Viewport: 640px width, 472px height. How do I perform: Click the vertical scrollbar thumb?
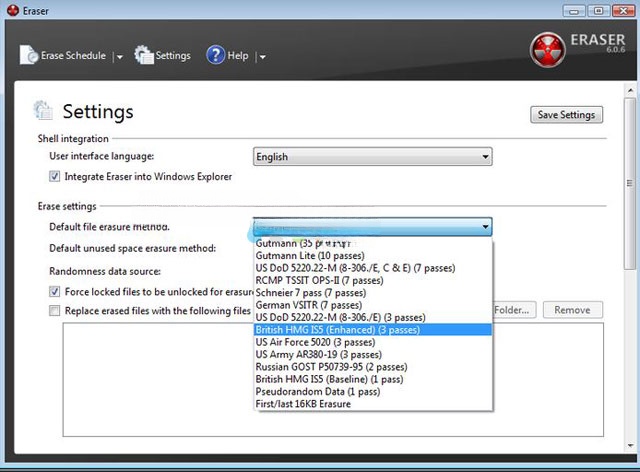coord(630,183)
